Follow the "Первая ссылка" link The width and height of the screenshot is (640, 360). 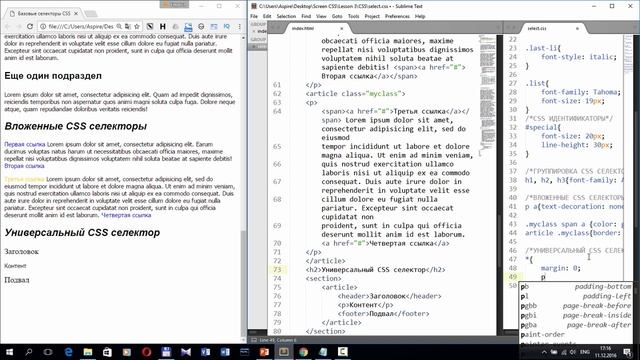[x=25, y=144]
